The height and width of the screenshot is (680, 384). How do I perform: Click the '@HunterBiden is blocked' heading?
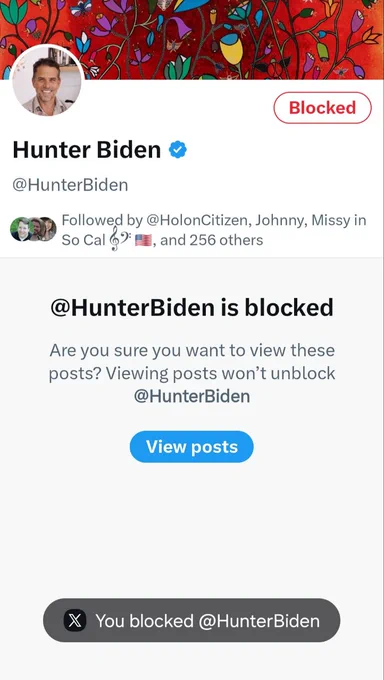[x=192, y=307]
